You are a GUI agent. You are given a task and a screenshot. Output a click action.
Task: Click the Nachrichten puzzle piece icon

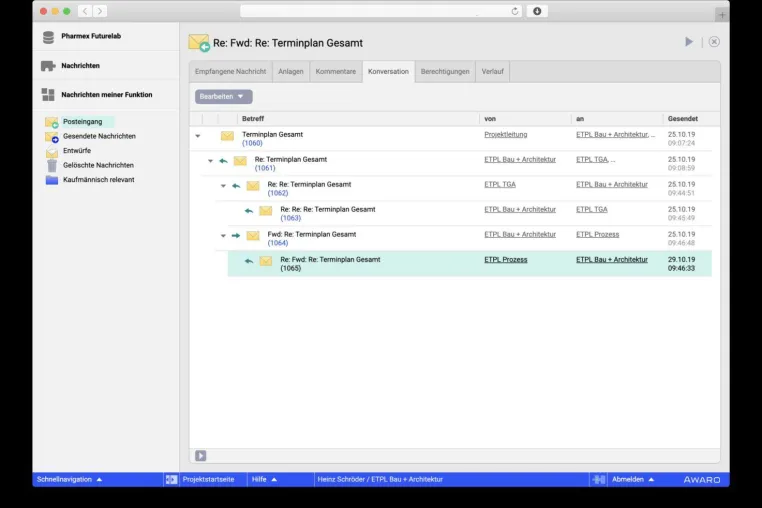tap(48, 66)
